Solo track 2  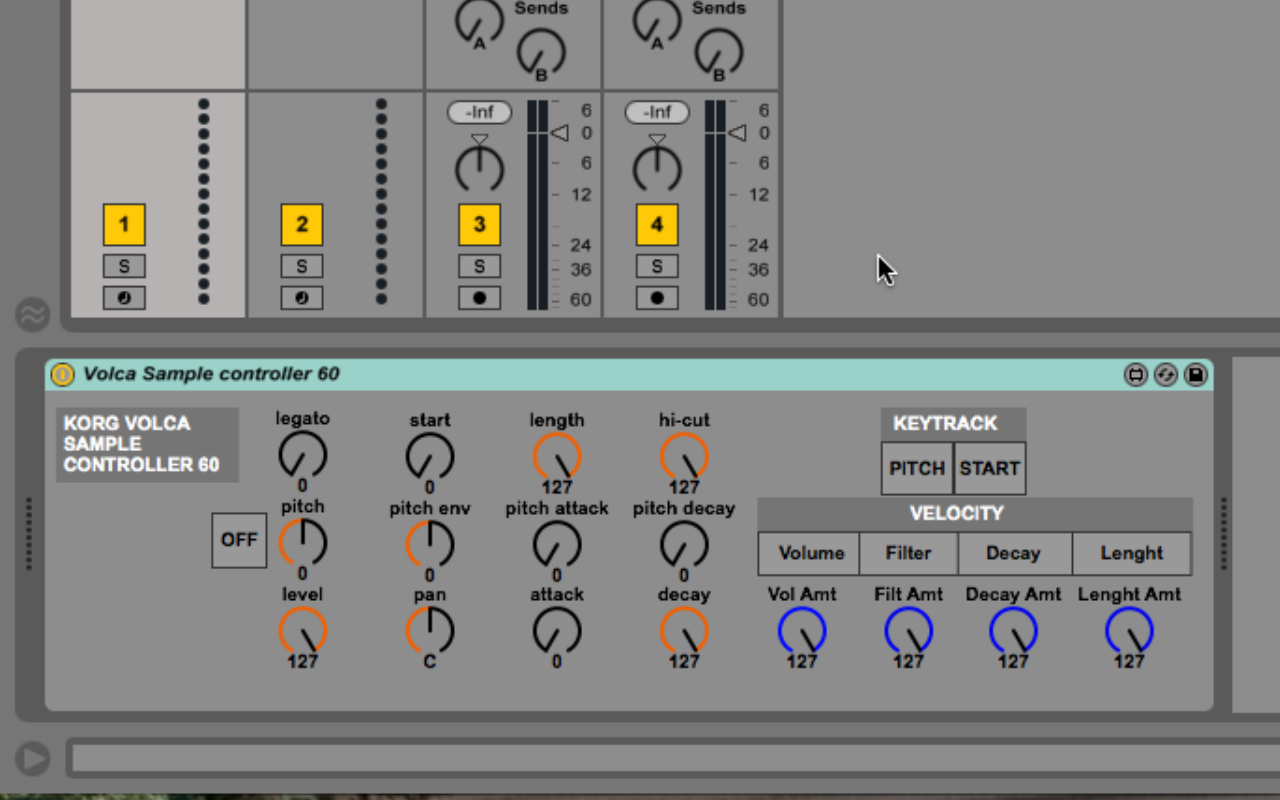click(302, 266)
